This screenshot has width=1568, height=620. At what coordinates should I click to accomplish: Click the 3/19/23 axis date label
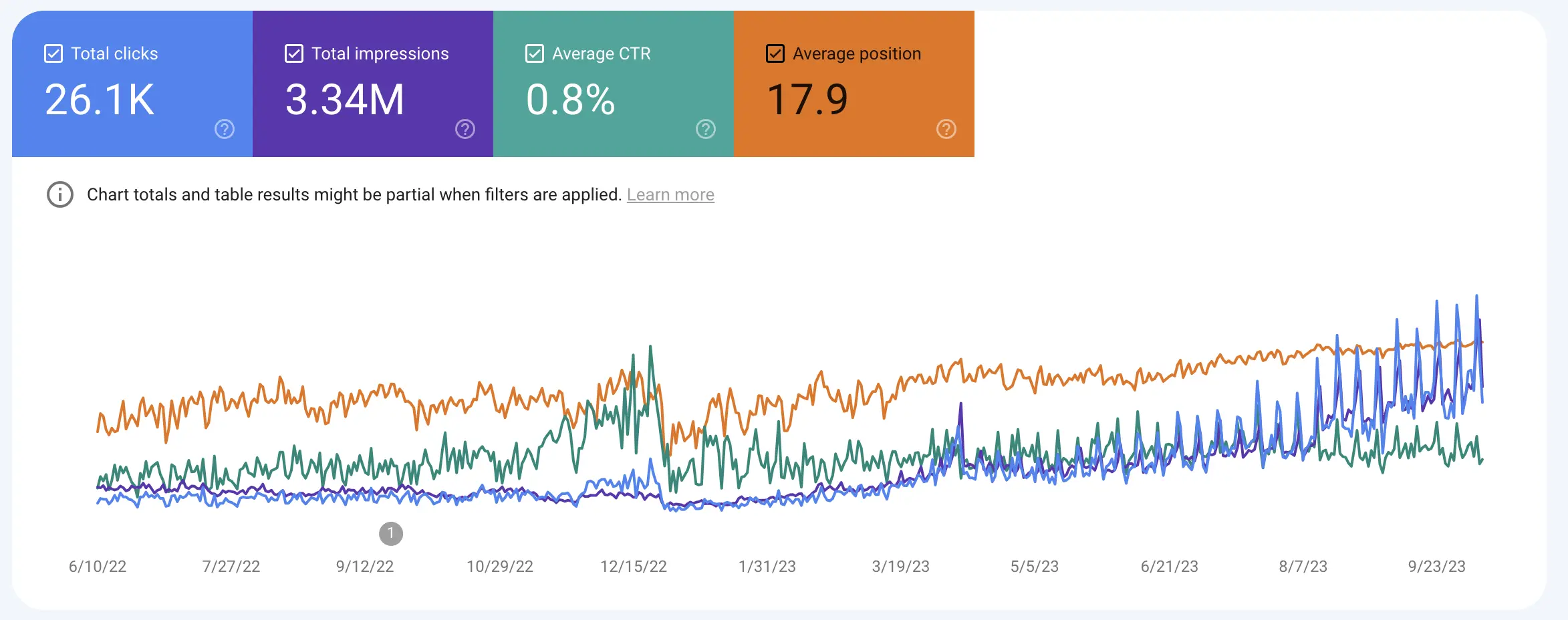click(x=901, y=567)
